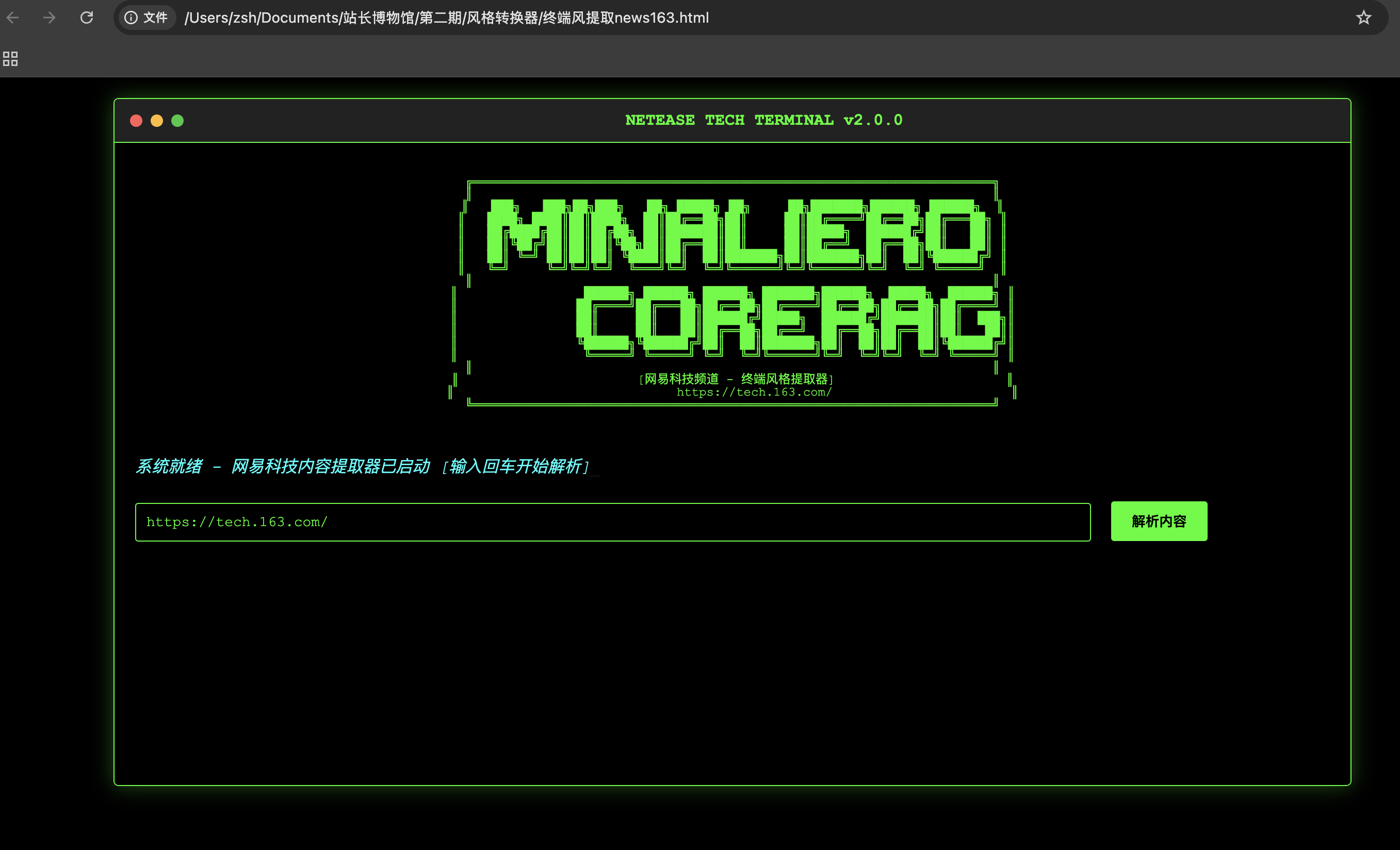The image size is (1400, 850).
Task: Bookmark page with the star icon
Action: (x=1364, y=18)
